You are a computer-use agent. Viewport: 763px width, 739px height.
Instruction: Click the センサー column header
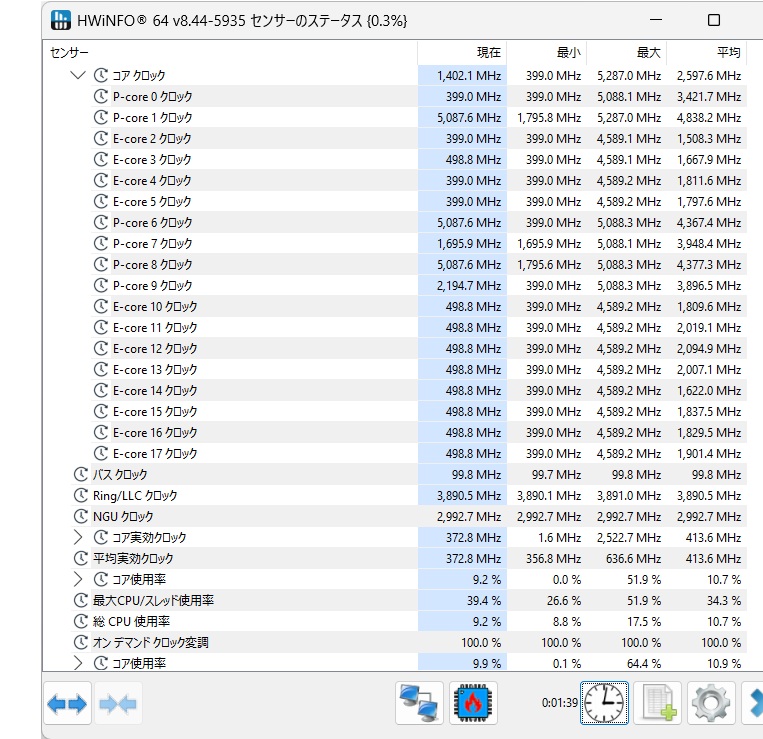pos(230,53)
